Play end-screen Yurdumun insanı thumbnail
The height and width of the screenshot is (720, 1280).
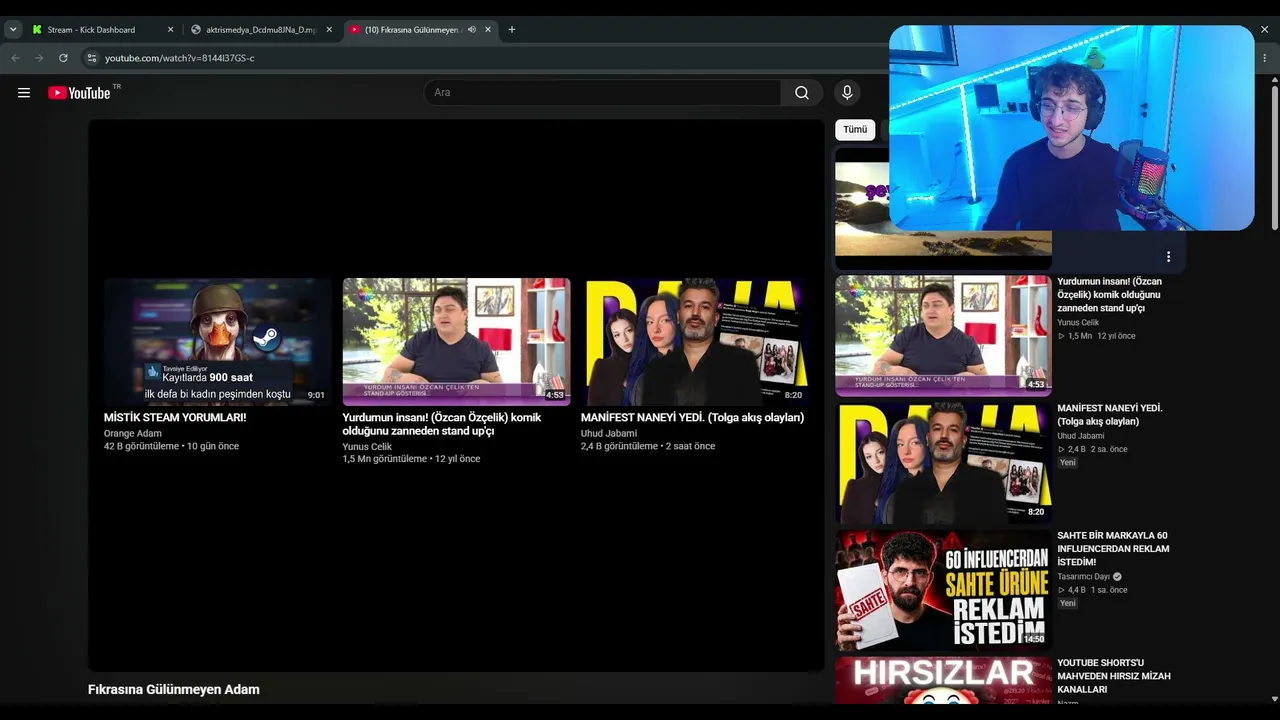coord(456,342)
